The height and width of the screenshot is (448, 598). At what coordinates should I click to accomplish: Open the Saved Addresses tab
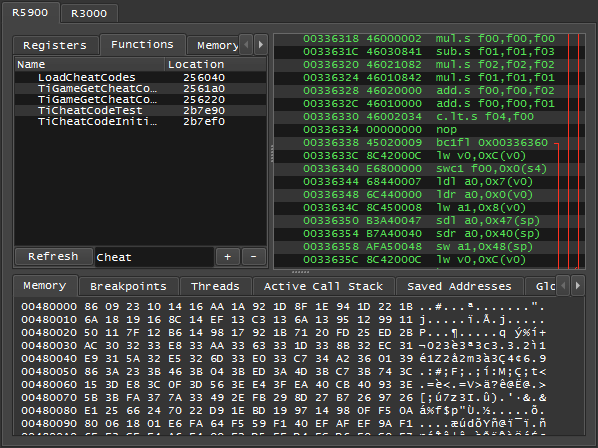pos(459,286)
